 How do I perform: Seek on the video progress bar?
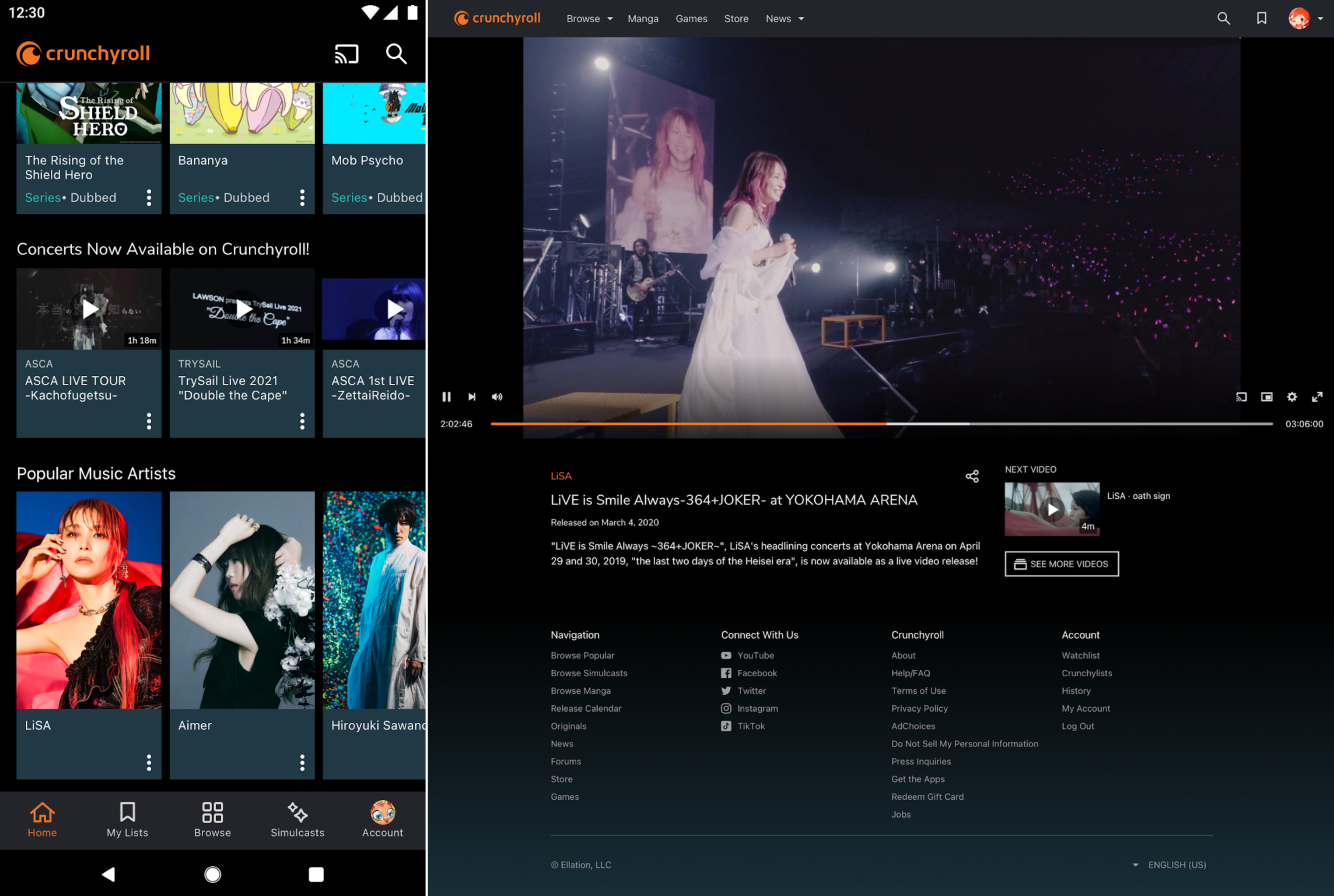[x=881, y=424]
